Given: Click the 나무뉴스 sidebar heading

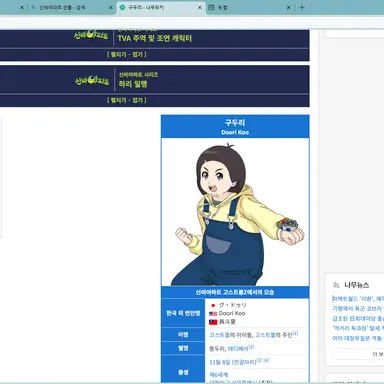Looking at the screenshot, I should [x=356, y=285].
